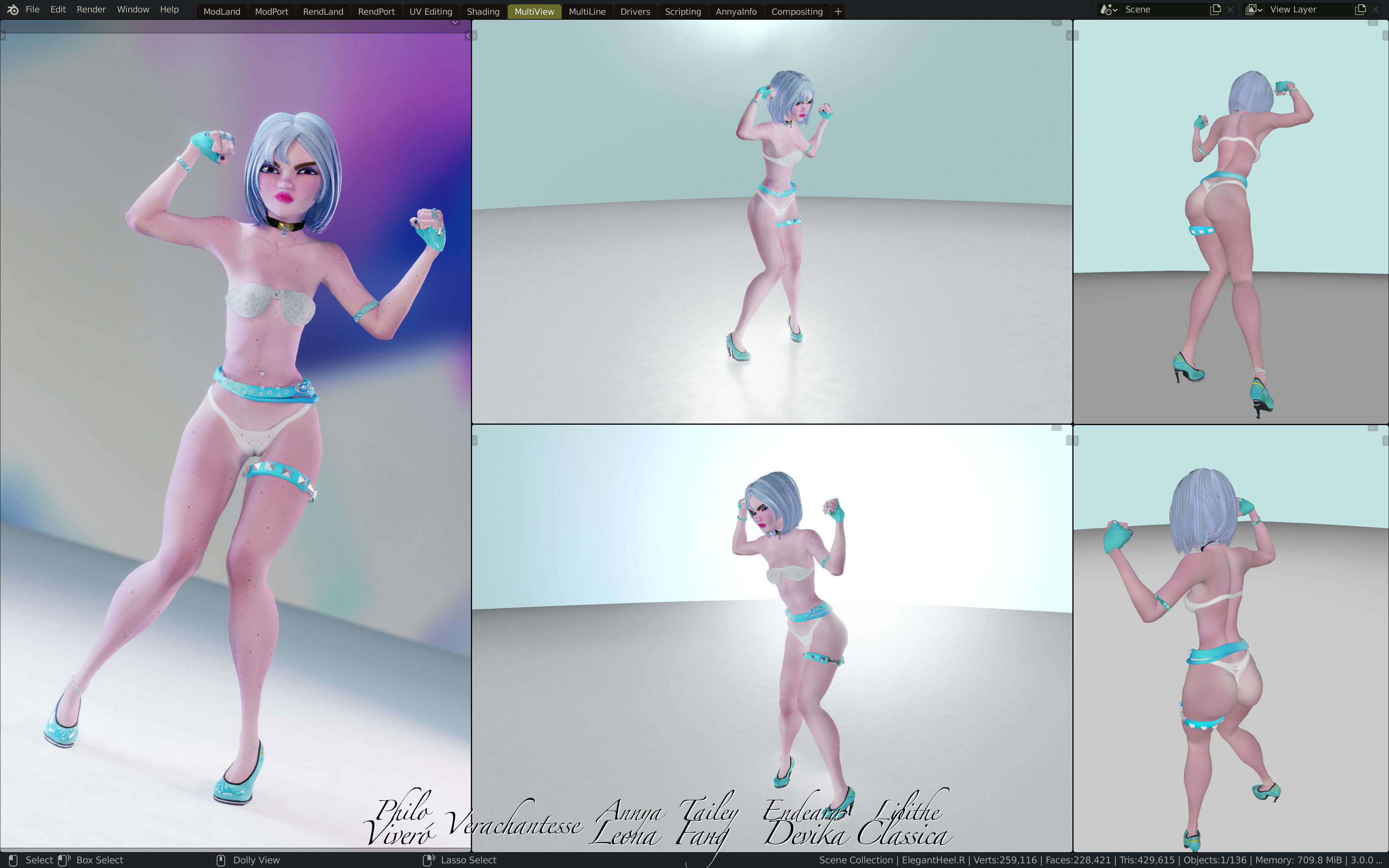The height and width of the screenshot is (868, 1389).
Task: Click 'Scene Collection' in the status bar
Action: 856,860
